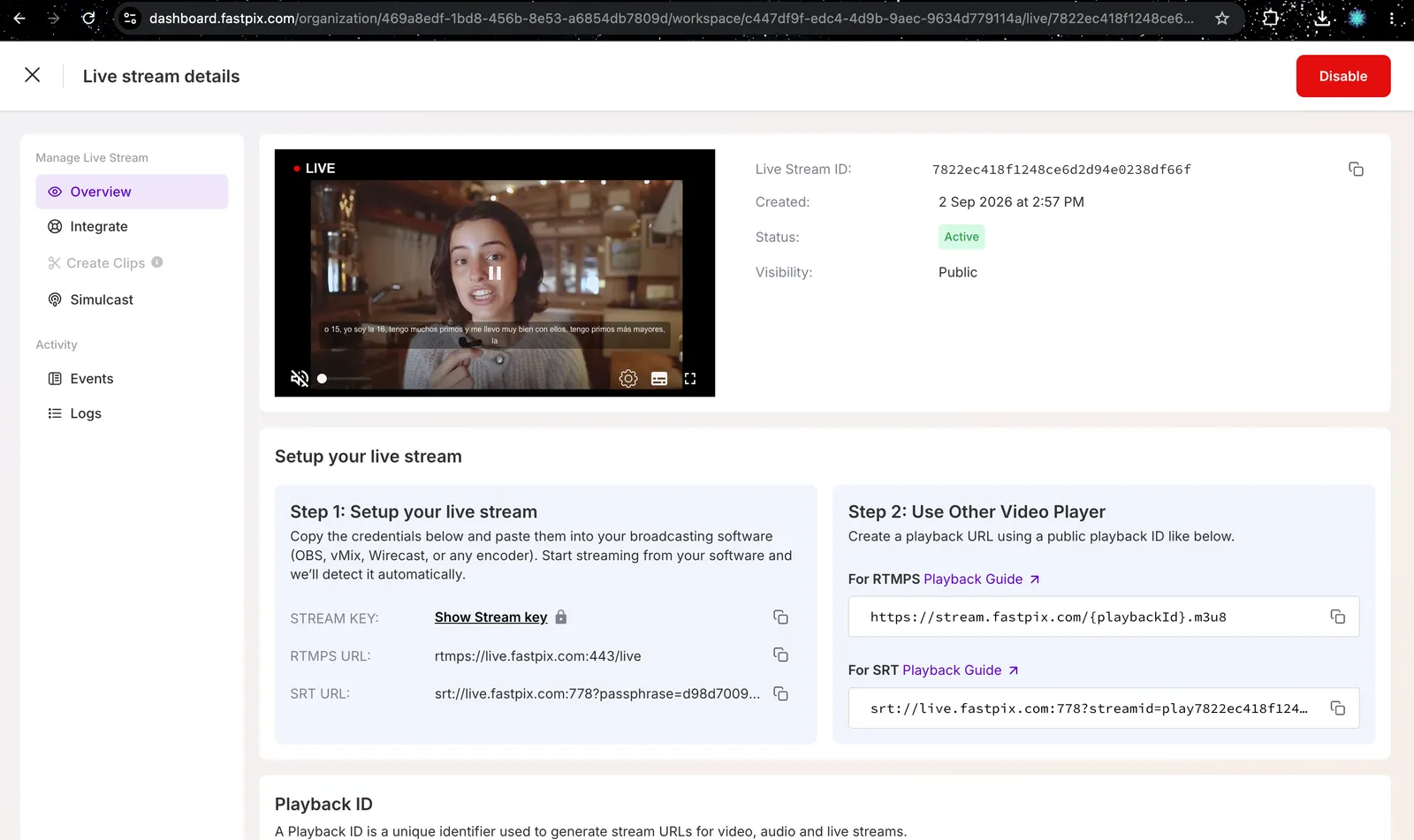Viewport: 1414px width, 840px height.
Task: Reveal the stream key
Action: [490, 617]
